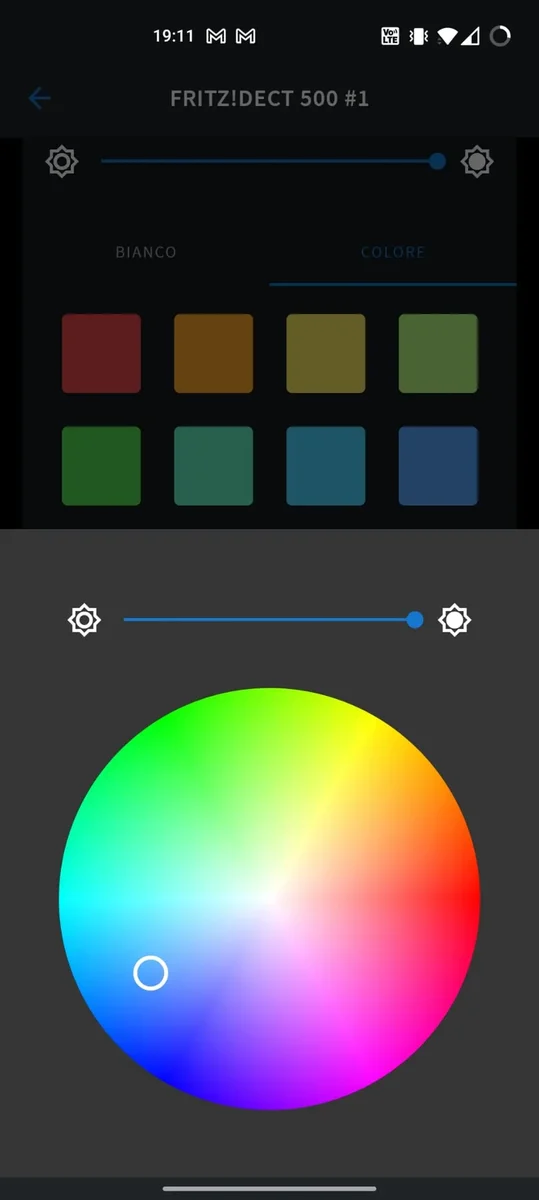This screenshot has width=539, height=1200.
Task: Tap the high brightness icon in bottom sheet
Action: pyautogui.click(x=455, y=620)
